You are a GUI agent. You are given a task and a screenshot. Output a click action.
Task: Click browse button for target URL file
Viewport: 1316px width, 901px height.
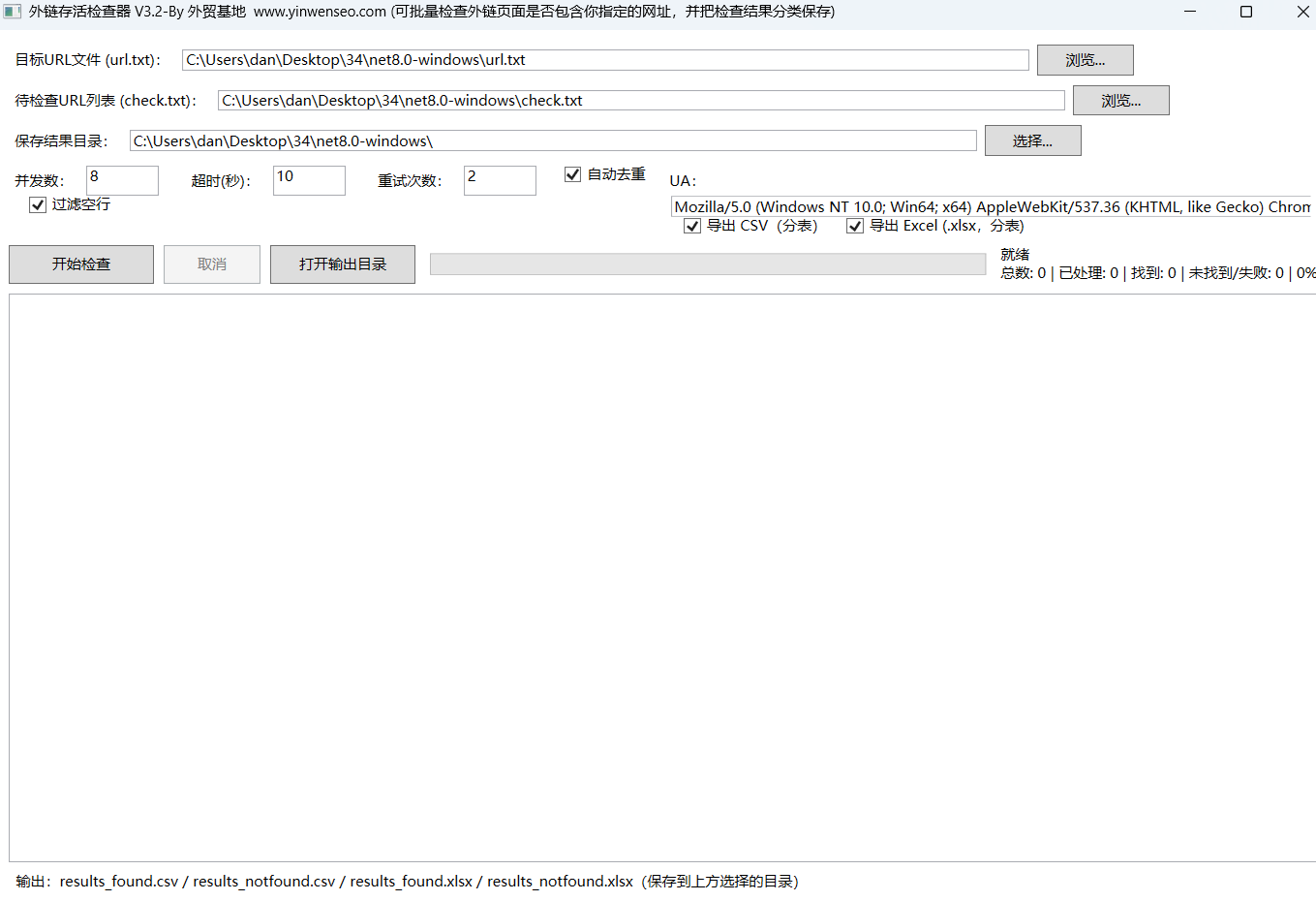click(x=1085, y=60)
